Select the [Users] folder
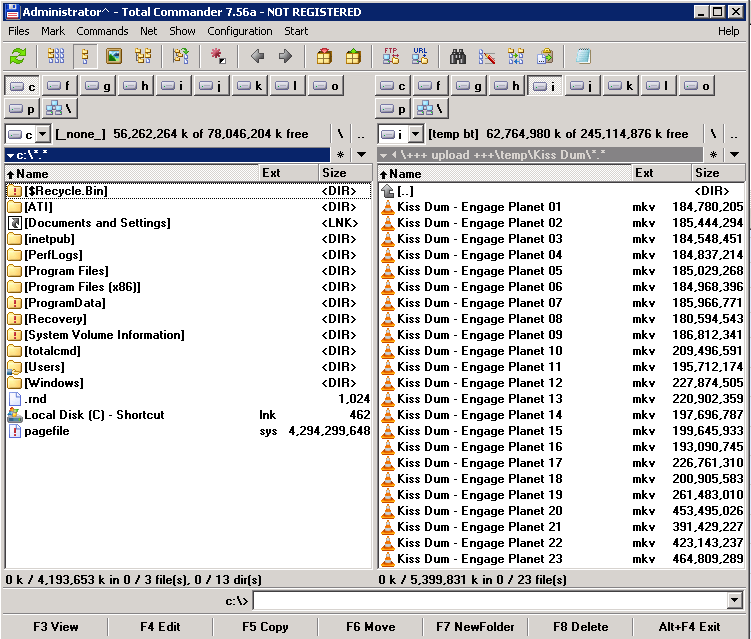The image size is (751, 639). [x=188, y=367]
